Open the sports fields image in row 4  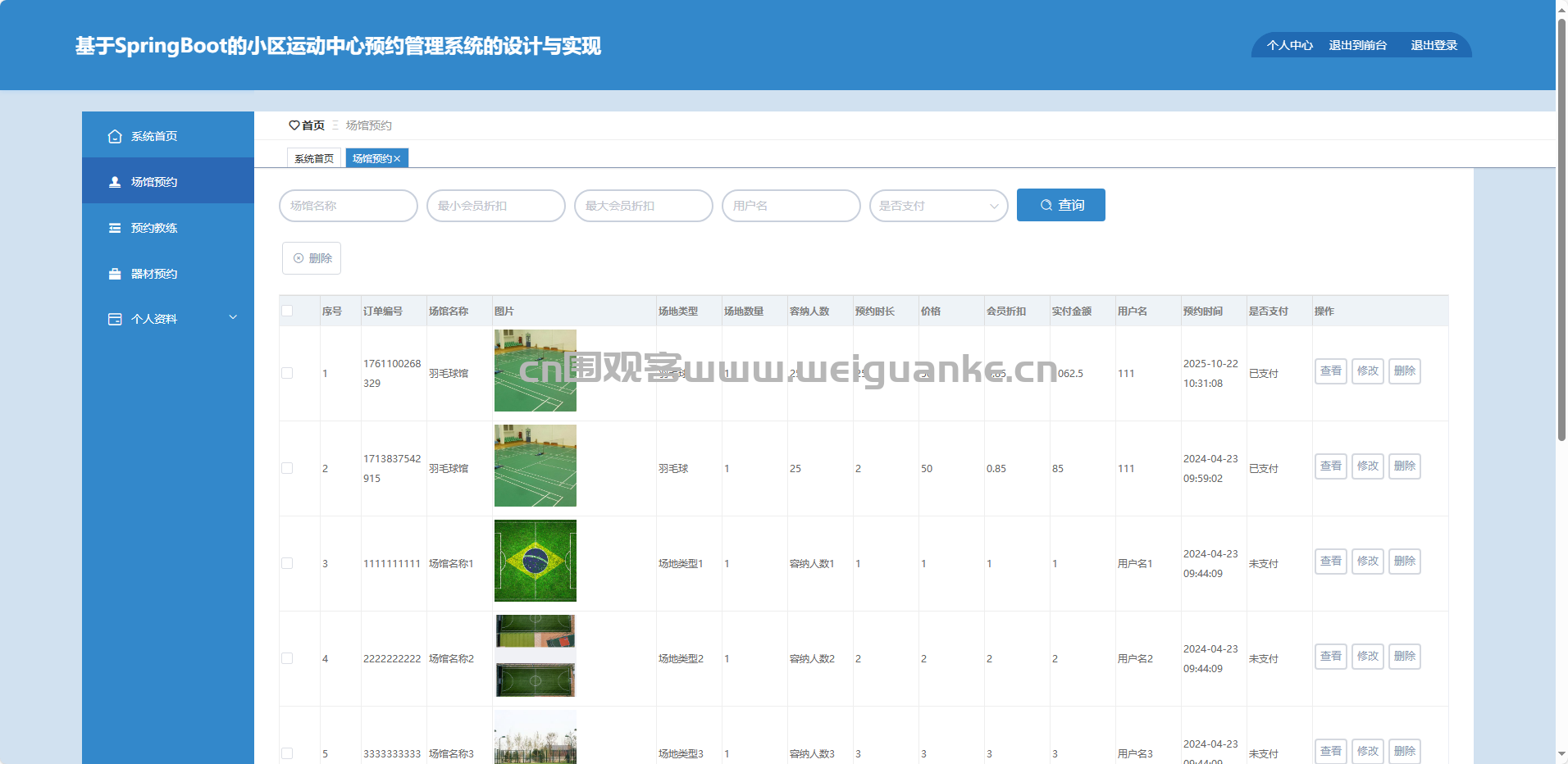pos(536,656)
